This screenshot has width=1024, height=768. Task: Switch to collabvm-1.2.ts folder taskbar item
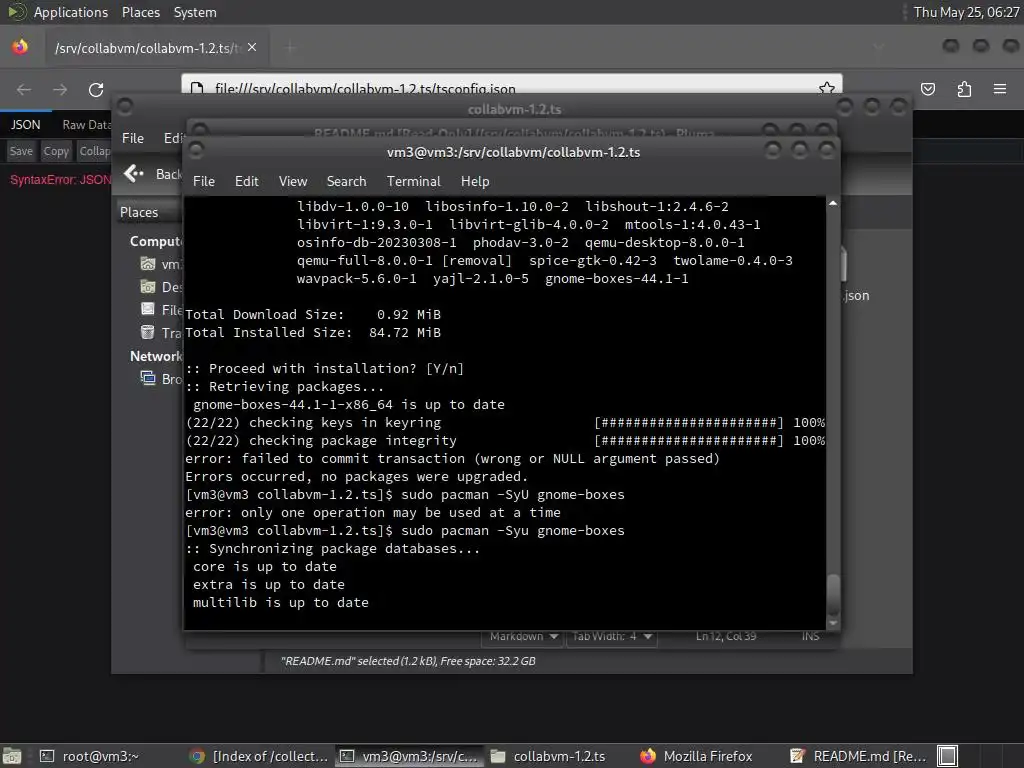tap(549, 756)
